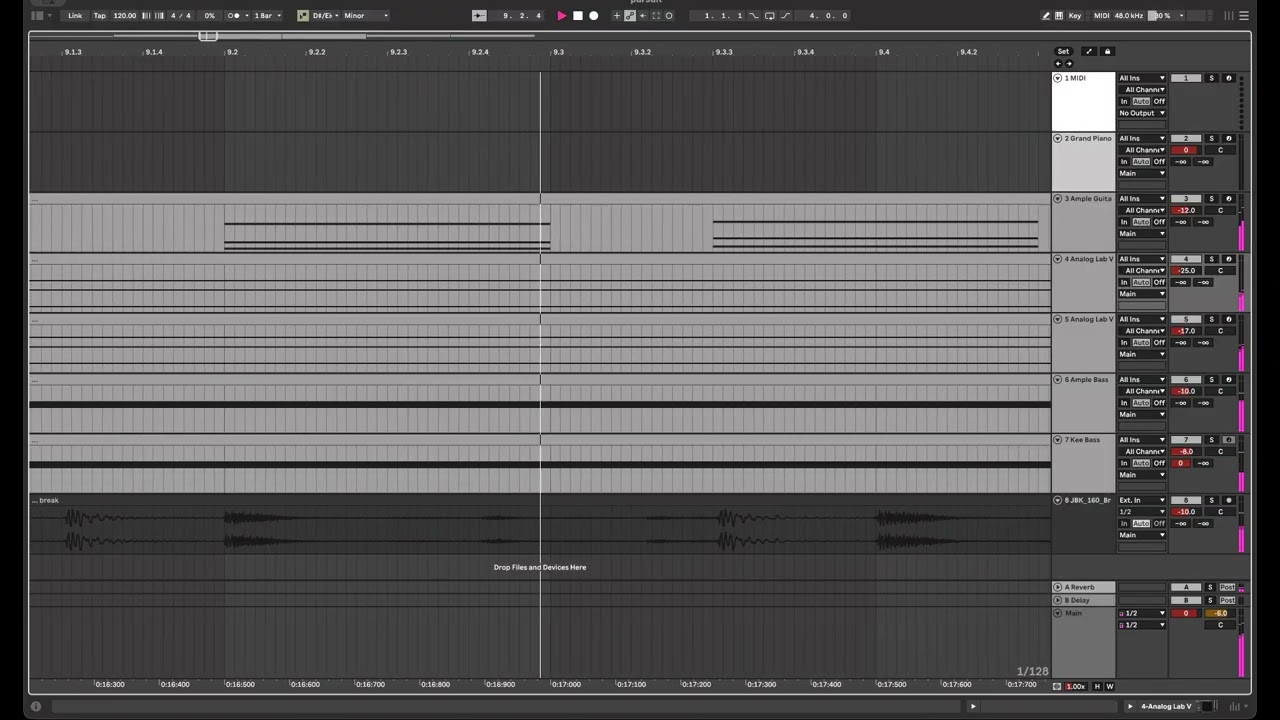1280x720 pixels.
Task: Click the optimize arrangement height arrows icon
Action: [x=1089, y=52]
